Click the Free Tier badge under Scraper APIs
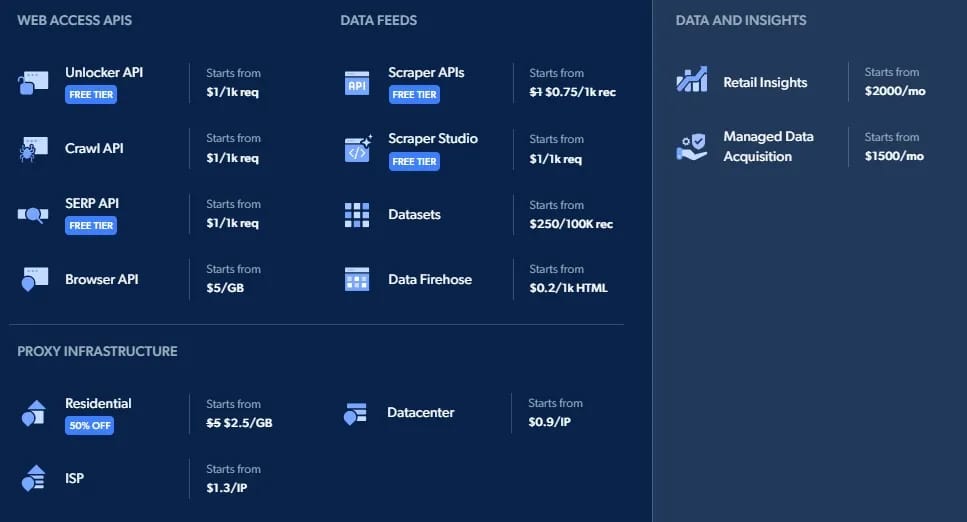The height and width of the screenshot is (522, 967). click(414, 94)
